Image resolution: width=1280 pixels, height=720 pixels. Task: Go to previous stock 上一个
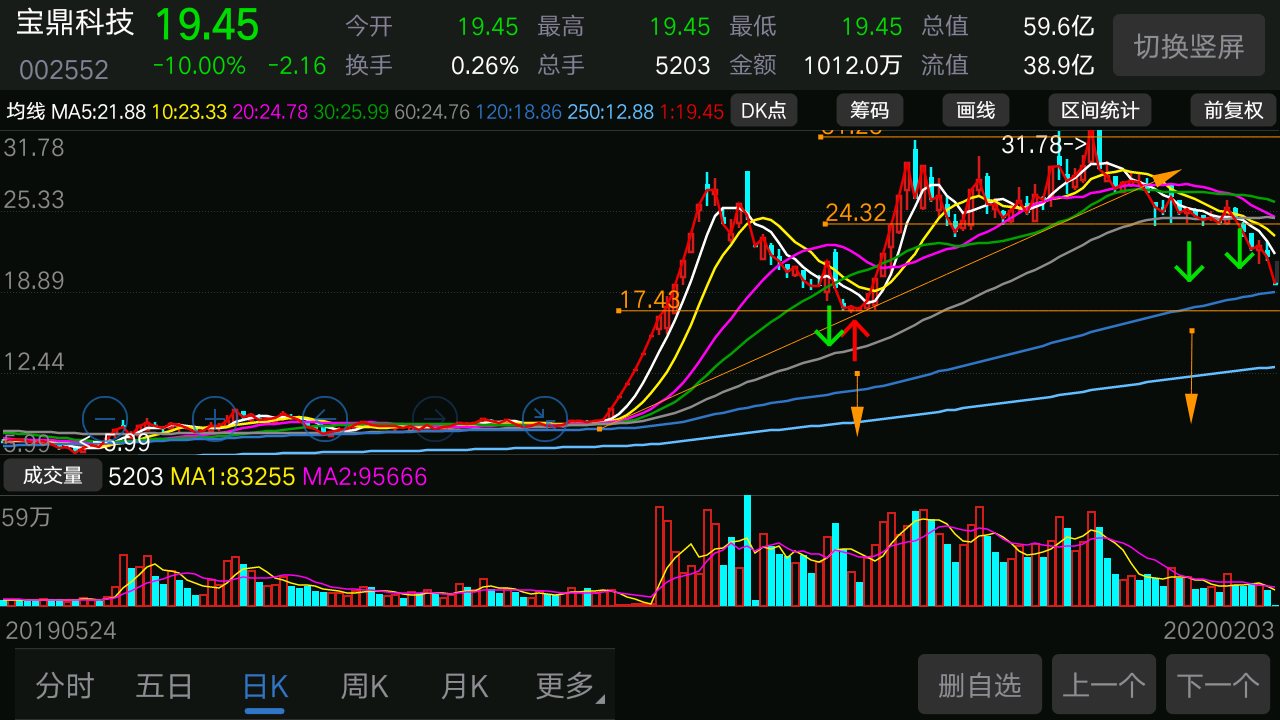click(x=1104, y=685)
